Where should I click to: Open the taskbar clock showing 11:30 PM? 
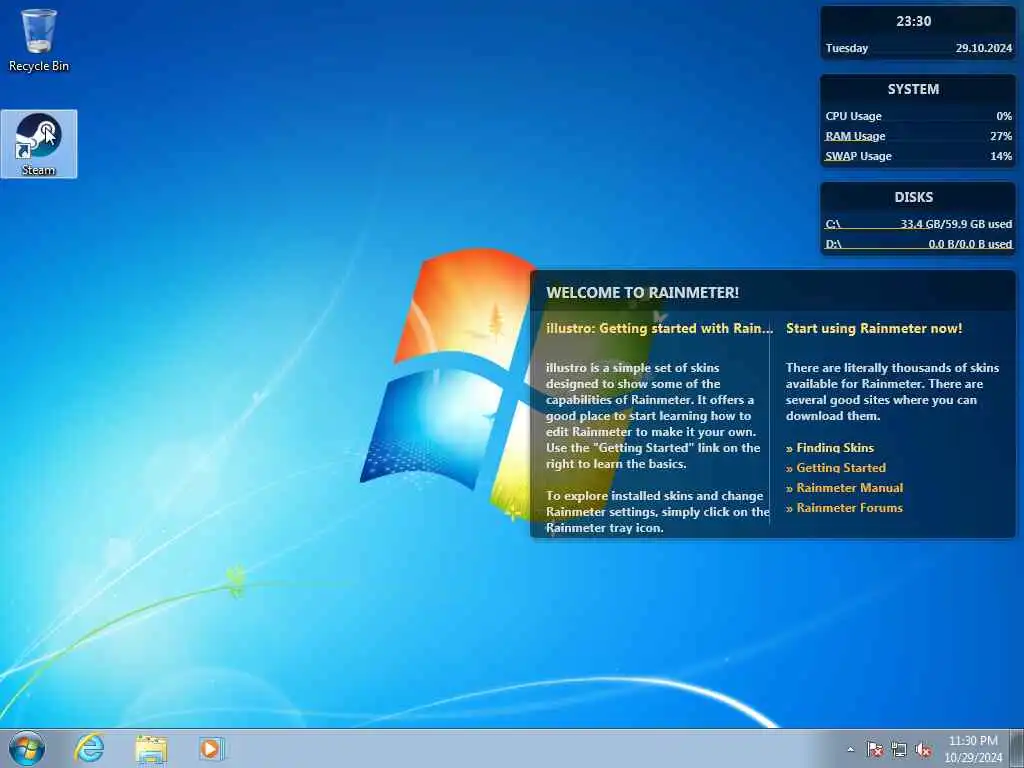pos(973,749)
